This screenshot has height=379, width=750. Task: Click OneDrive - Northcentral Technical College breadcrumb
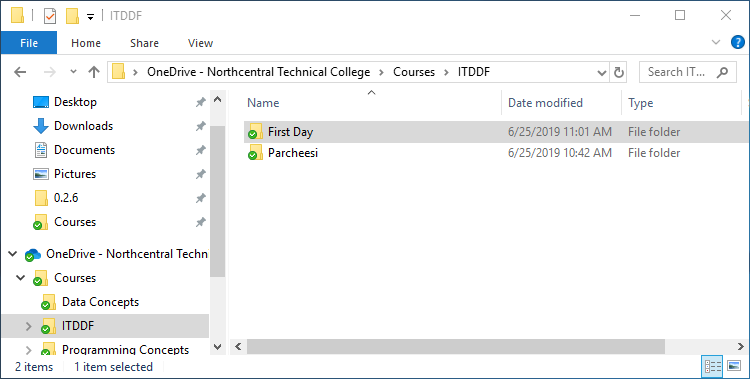click(x=258, y=72)
